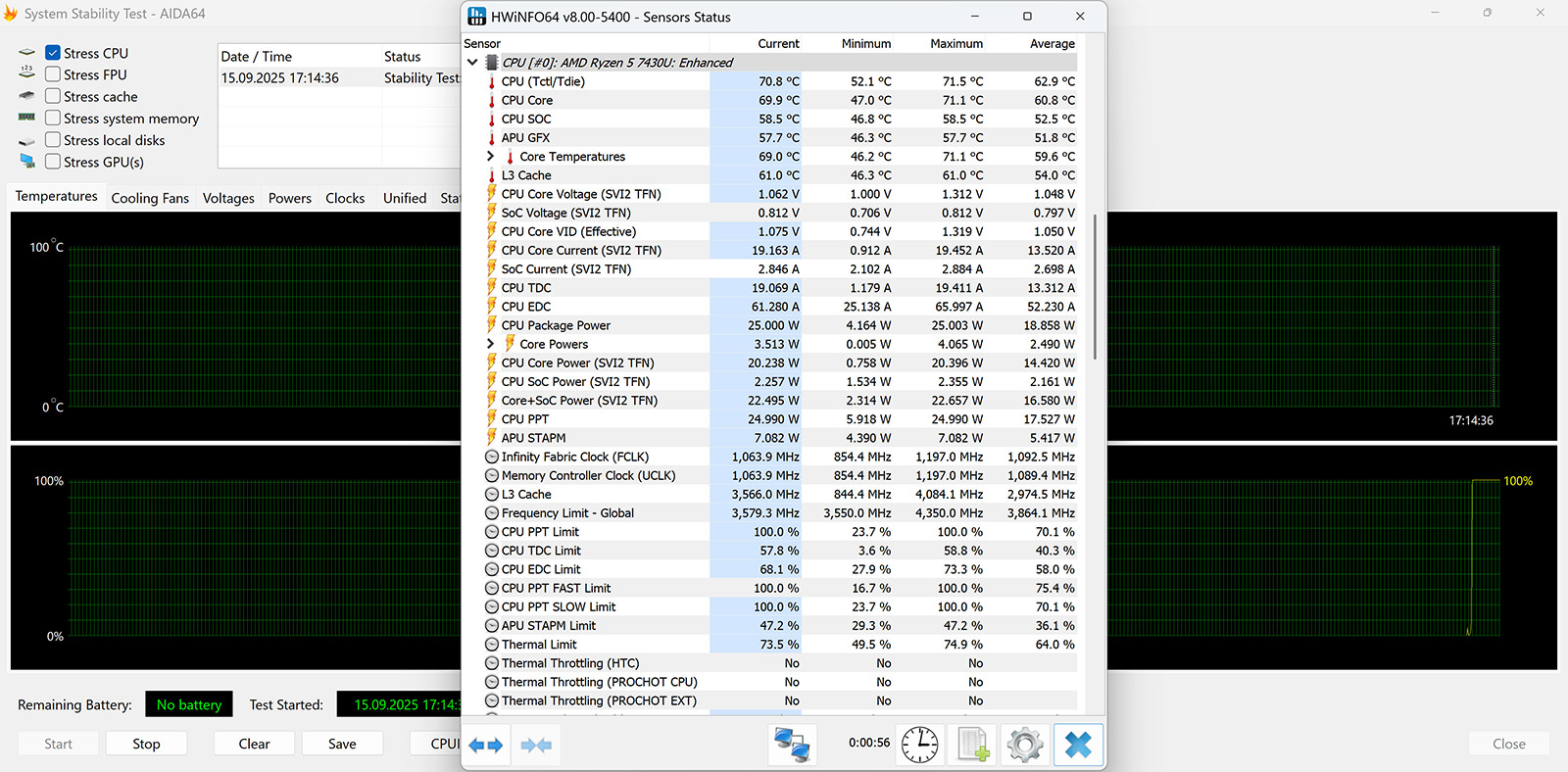The width and height of the screenshot is (1568, 772).
Task: Click the AIDA64 flame icon in the title bar
Action: click(11, 14)
